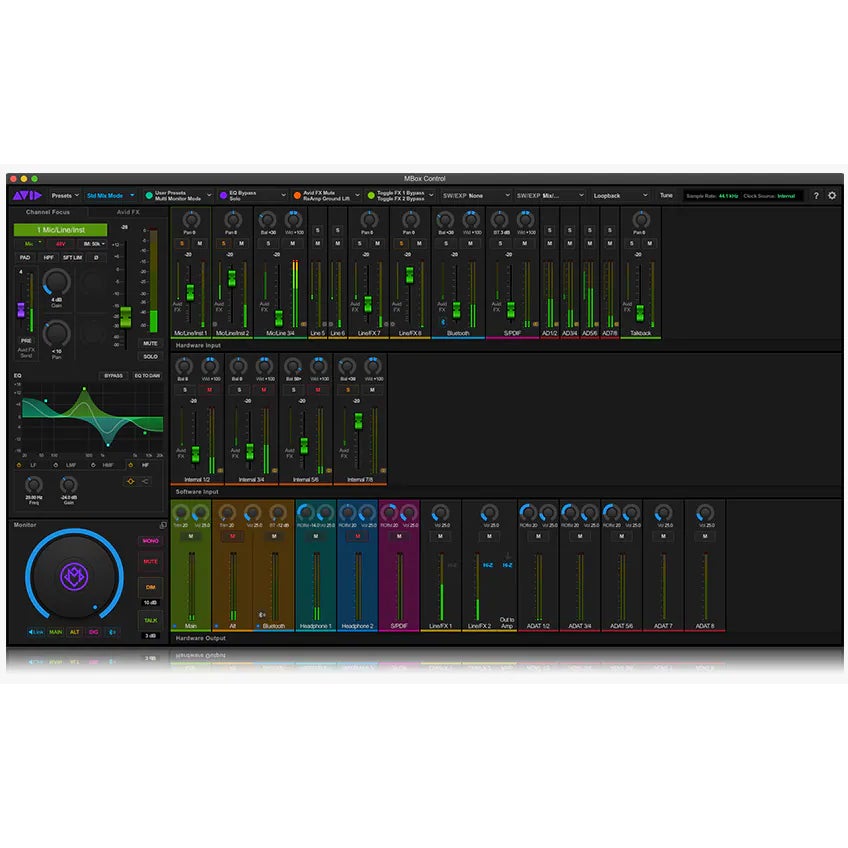Viewport: 848px width, 848px height.
Task: Open the SW/EXP Mix dropdown
Action: 549,196
